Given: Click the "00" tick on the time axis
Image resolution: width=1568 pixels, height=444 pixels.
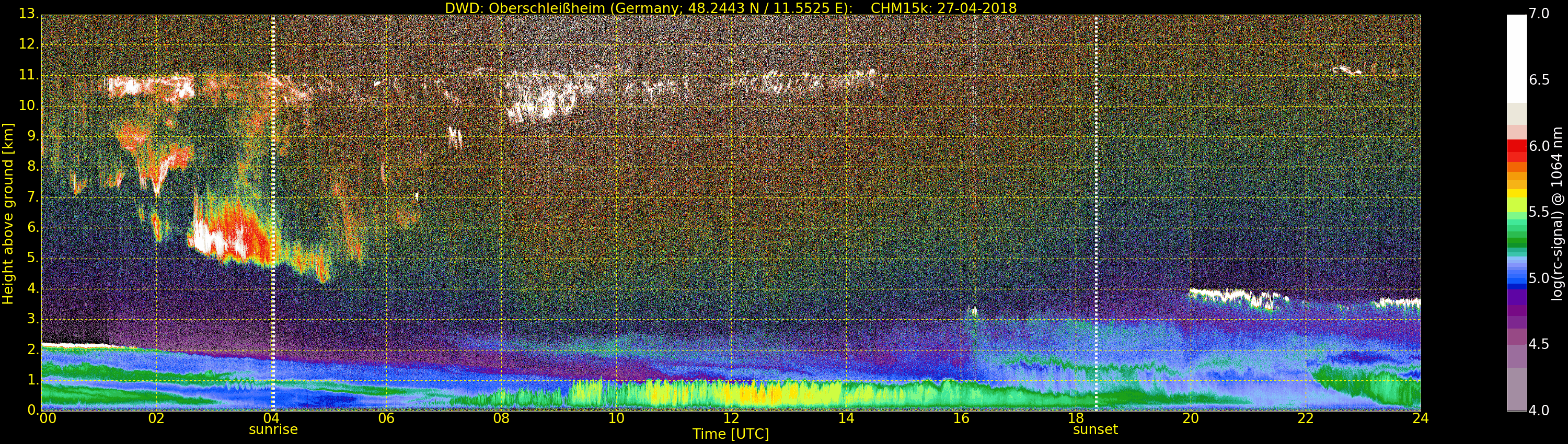Looking at the screenshot, I should click(x=47, y=418).
